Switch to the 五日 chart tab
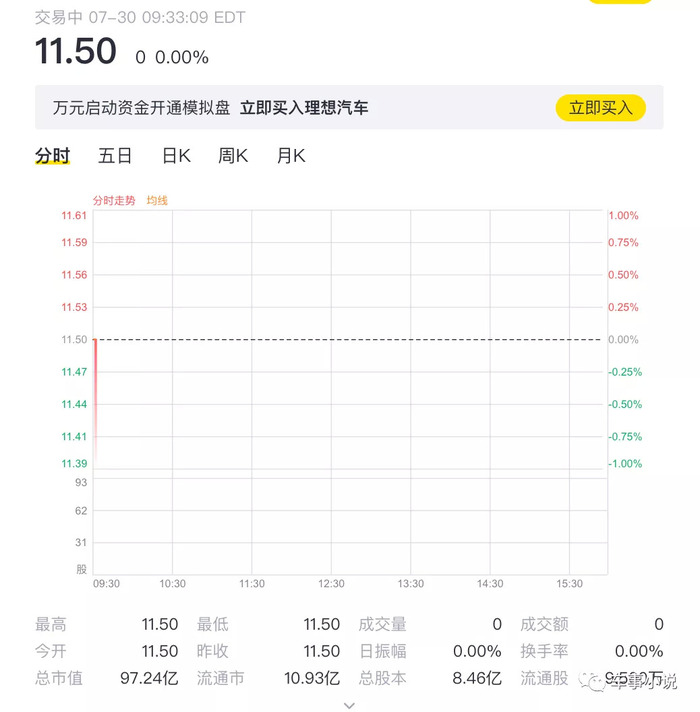The height and width of the screenshot is (712, 700). click(x=115, y=156)
